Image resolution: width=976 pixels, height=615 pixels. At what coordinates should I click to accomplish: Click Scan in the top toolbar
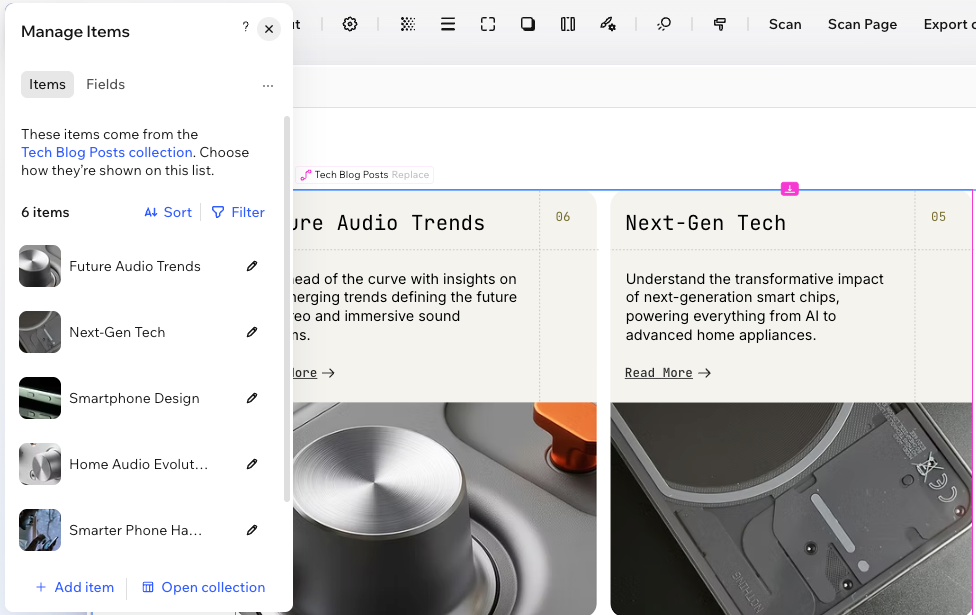785,24
